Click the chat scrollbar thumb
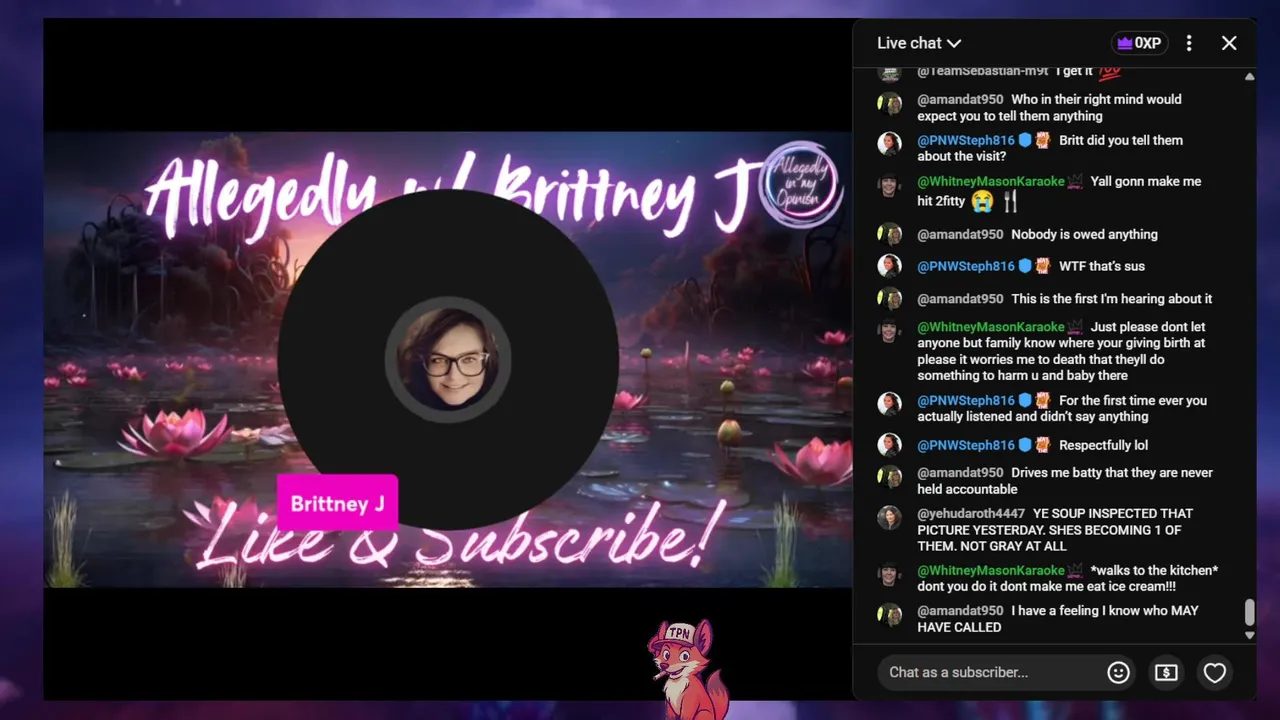This screenshot has height=720, width=1280. coord(1249,612)
